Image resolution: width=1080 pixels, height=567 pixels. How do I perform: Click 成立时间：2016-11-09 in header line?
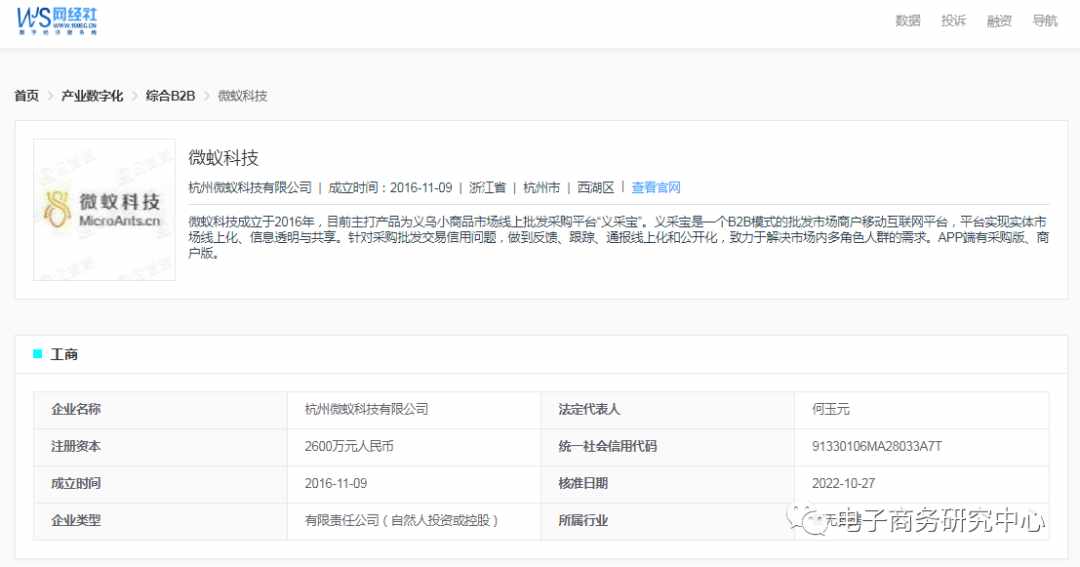click(390, 187)
